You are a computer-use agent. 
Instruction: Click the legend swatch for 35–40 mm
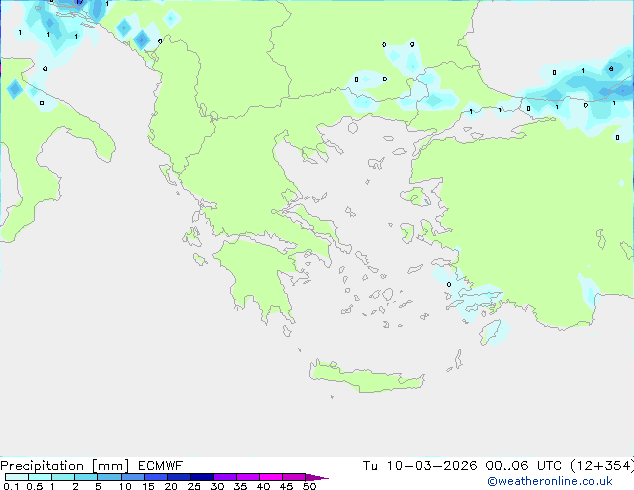point(247,477)
